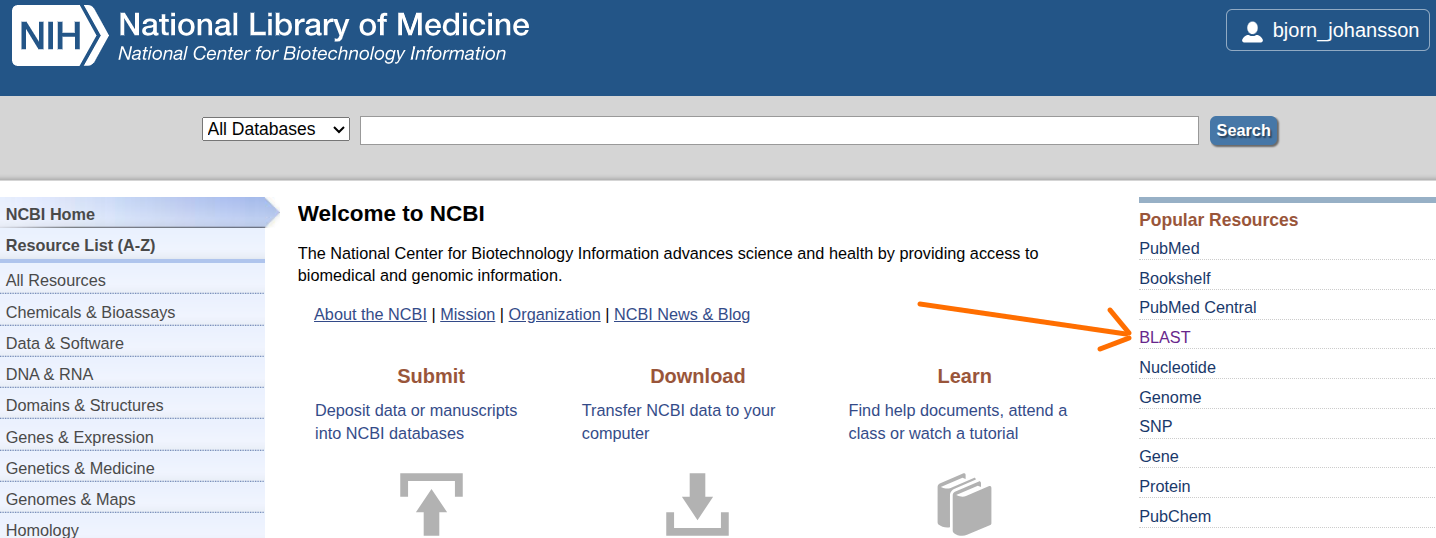Open Resource List (A-Z) in the sidebar

pyautogui.click(x=80, y=245)
